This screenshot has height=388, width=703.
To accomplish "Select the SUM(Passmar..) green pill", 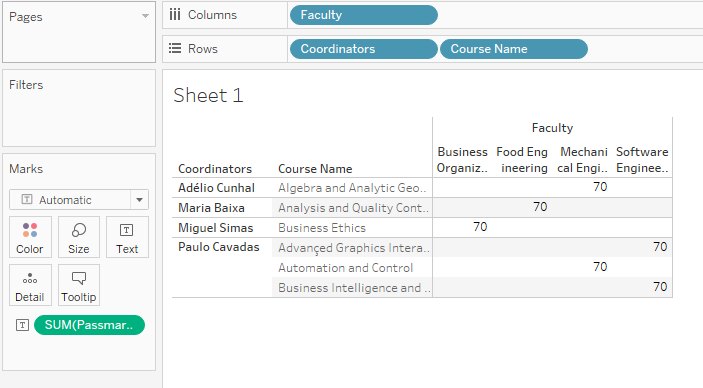I will pos(89,325).
